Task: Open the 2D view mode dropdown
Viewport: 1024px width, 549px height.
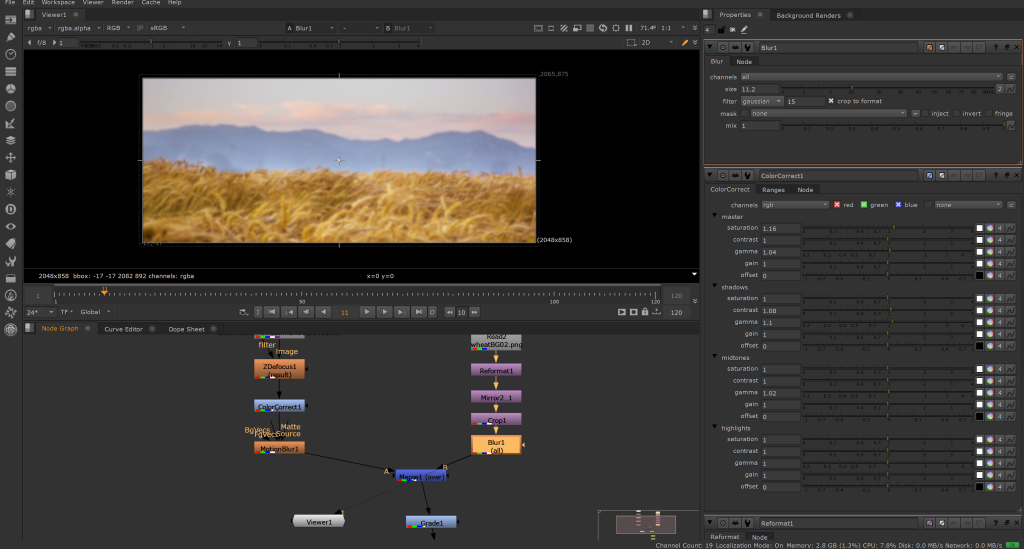Action: 654,43
